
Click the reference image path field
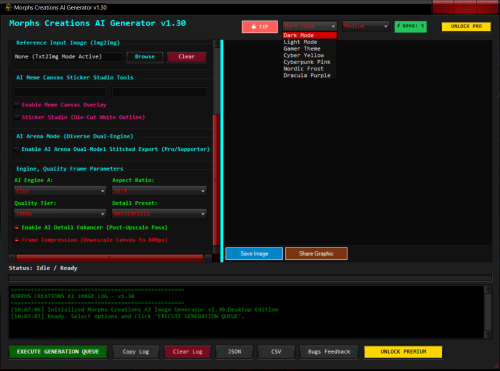tap(68, 57)
